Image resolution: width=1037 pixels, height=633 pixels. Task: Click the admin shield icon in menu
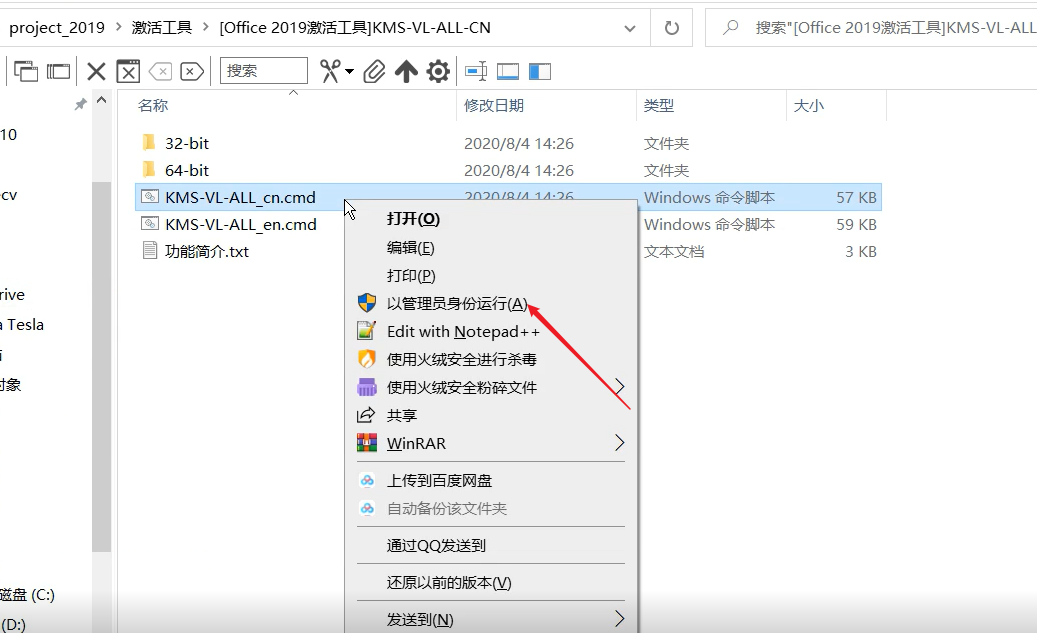(366, 303)
